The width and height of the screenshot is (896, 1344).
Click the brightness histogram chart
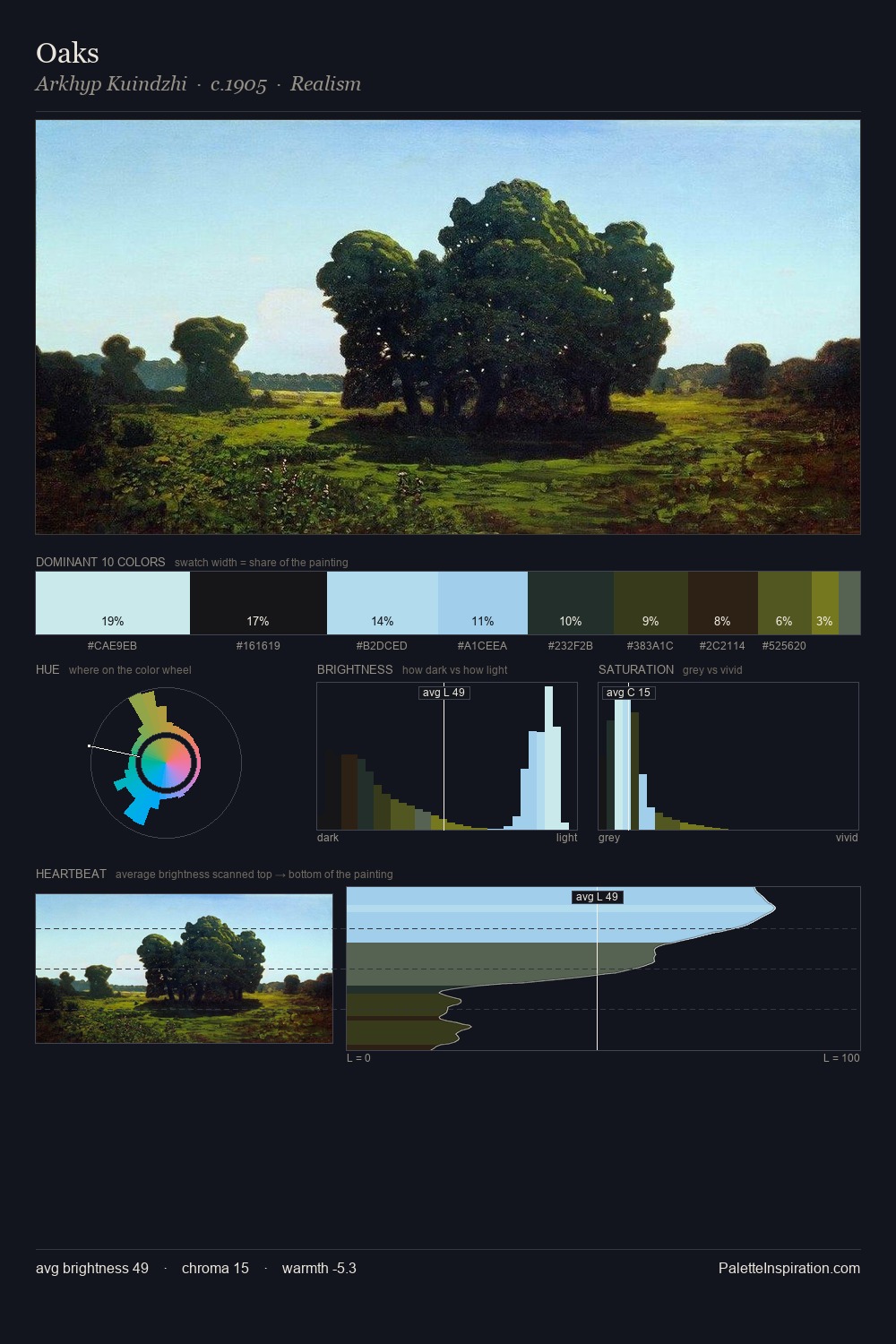click(x=447, y=756)
